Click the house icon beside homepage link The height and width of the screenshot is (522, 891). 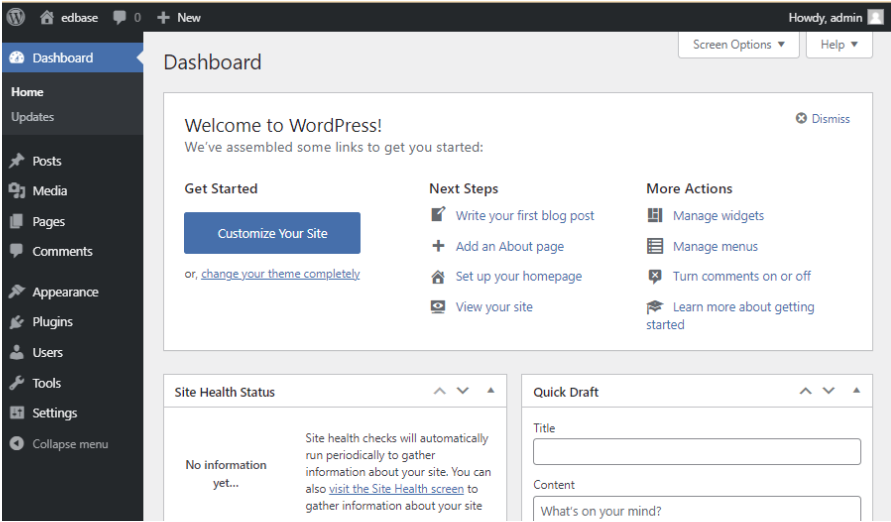pyautogui.click(x=438, y=277)
